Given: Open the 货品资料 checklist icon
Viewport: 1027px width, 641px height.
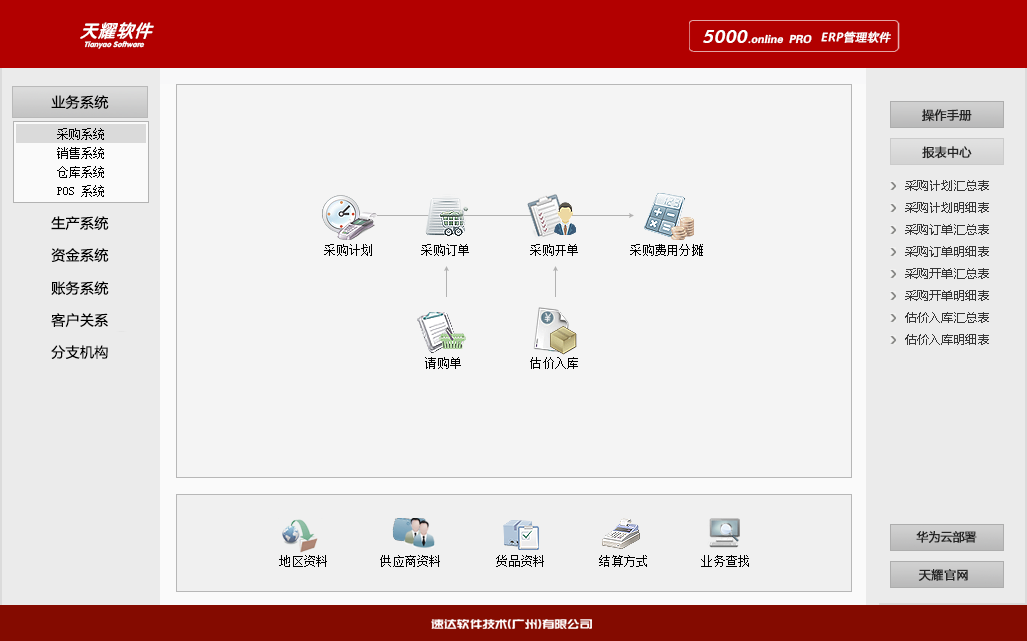Looking at the screenshot, I should [521, 534].
